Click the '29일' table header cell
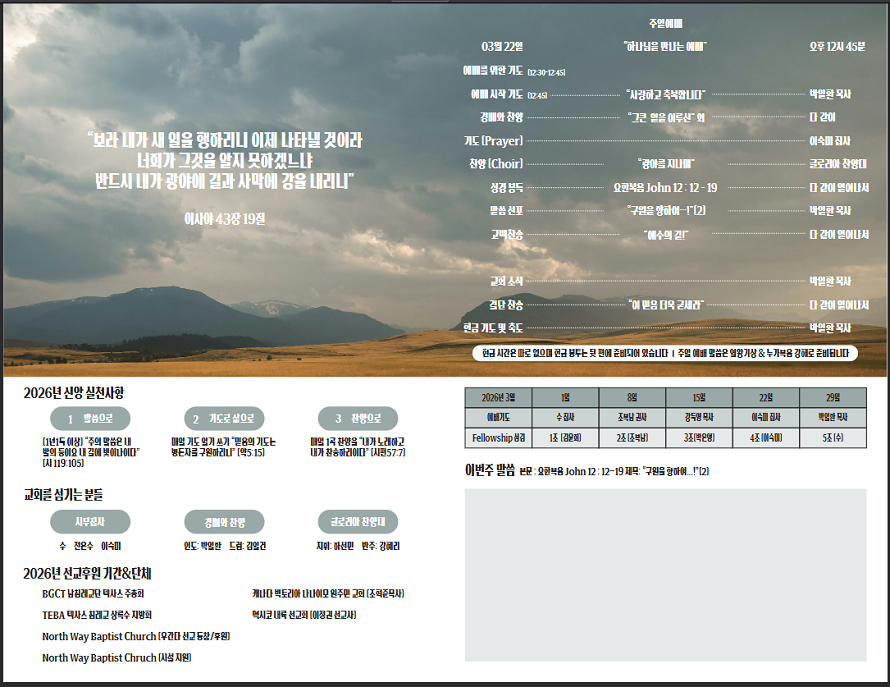The image size is (890, 687). (x=833, y=397)
